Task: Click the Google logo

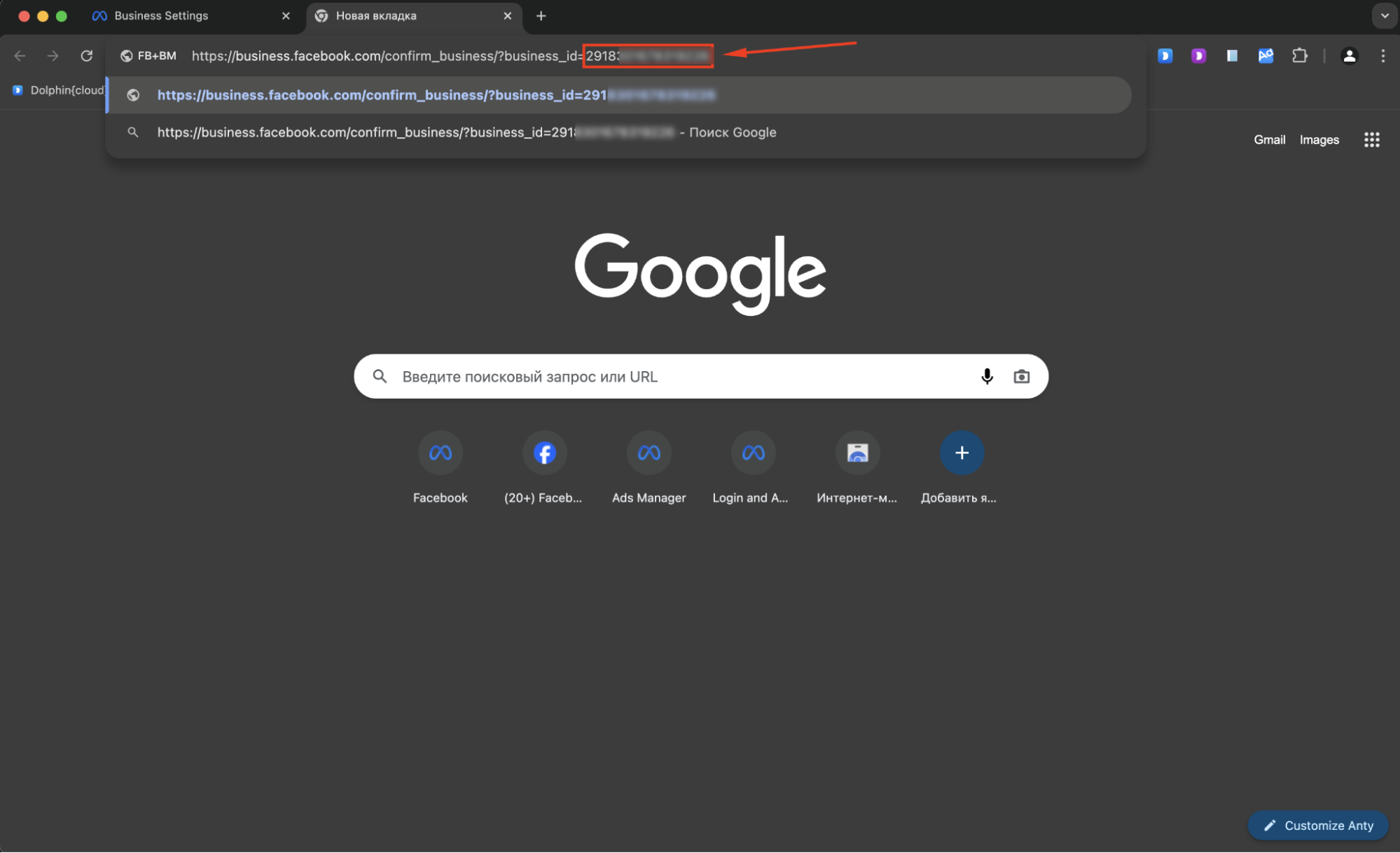Action: coord(700,274)
